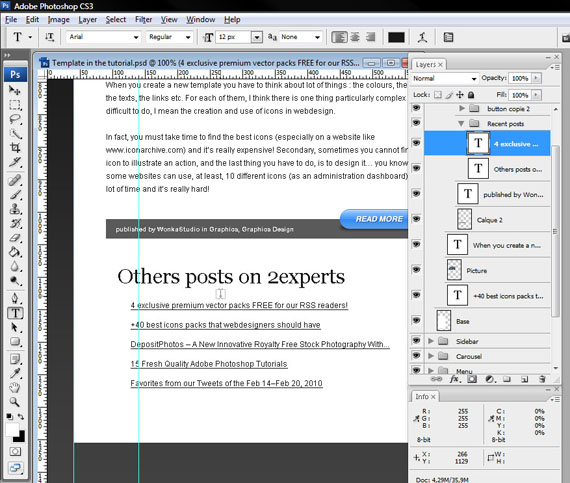Select the Hand tool
This screenshot has width=570, height=483.
pos(15,388)
